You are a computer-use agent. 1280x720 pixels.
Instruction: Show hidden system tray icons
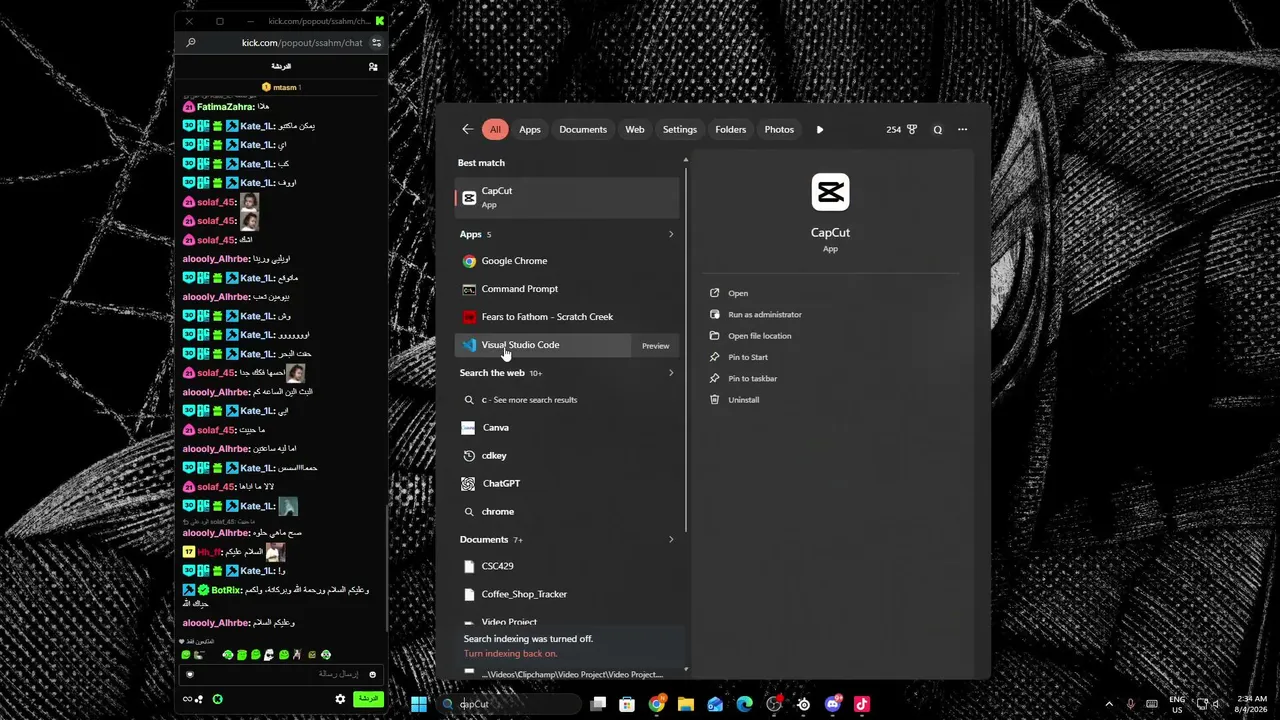click(1108, 704)
